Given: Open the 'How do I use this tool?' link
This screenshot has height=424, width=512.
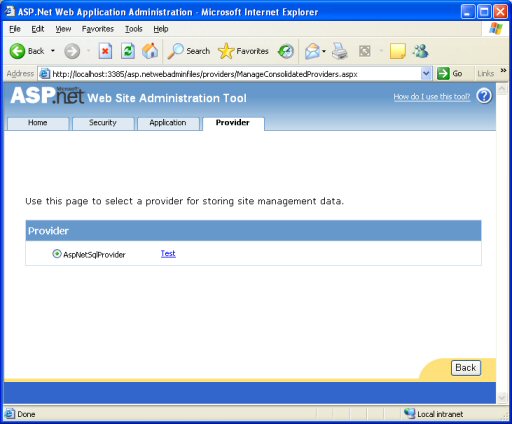Looking at the screenshot, I should pyautogui.click(x=432, y=97).
